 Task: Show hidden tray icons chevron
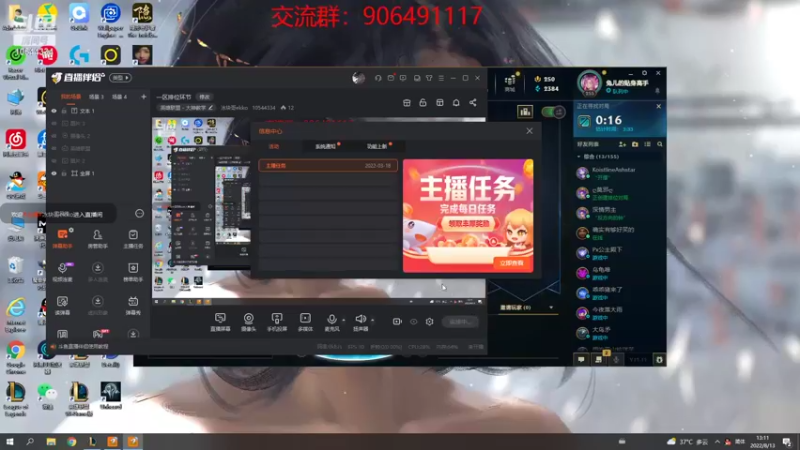(717, 442)
